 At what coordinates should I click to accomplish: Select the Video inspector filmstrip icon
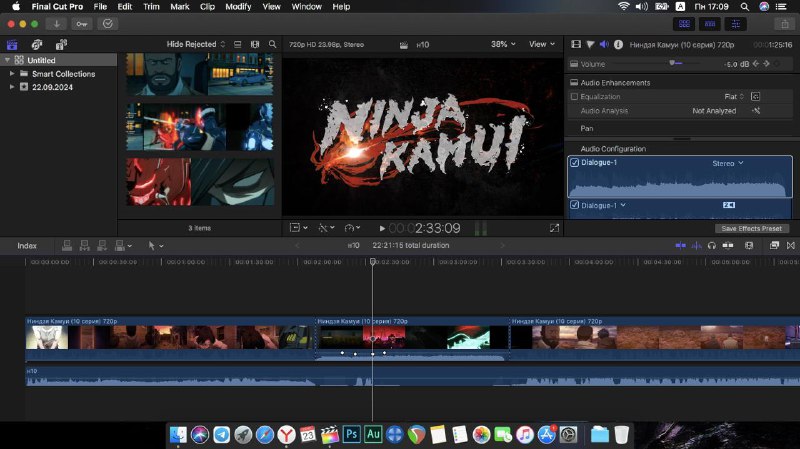(x=576, y=44)
